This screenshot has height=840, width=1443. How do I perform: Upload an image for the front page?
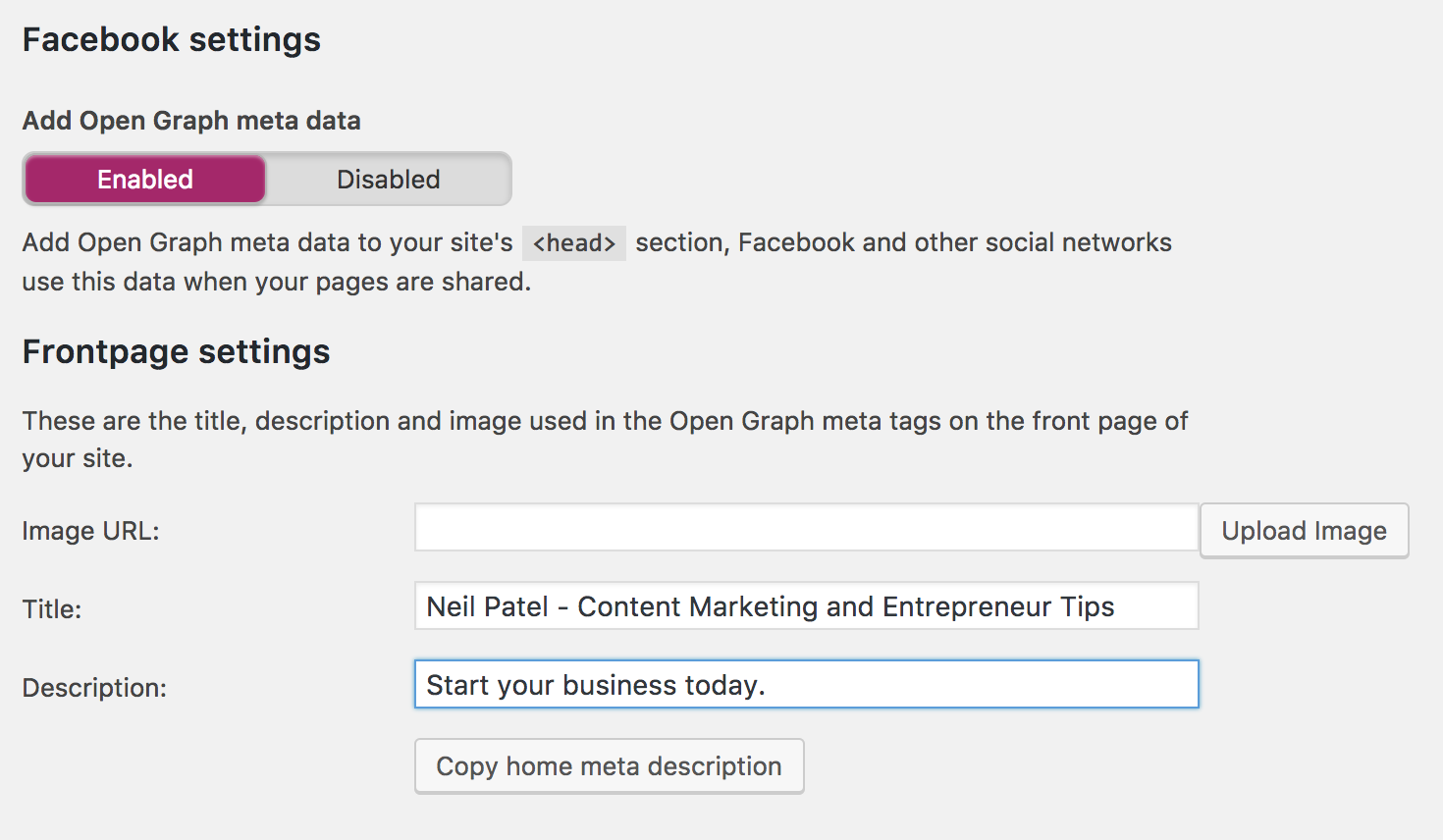[x=1304, y=530]
